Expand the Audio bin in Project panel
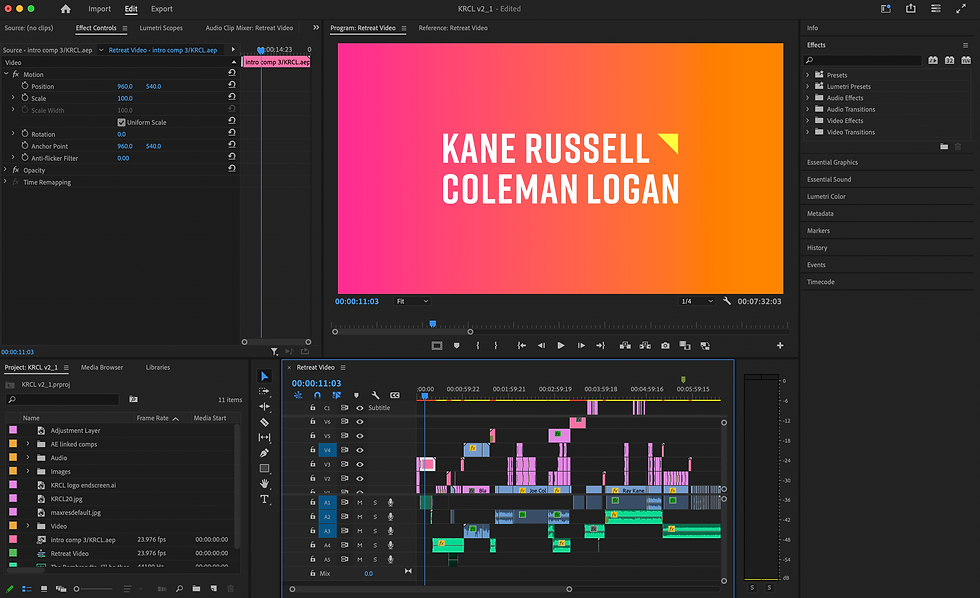Image resolution: width=980 pixels, height=598 pixels. [28, 457]
